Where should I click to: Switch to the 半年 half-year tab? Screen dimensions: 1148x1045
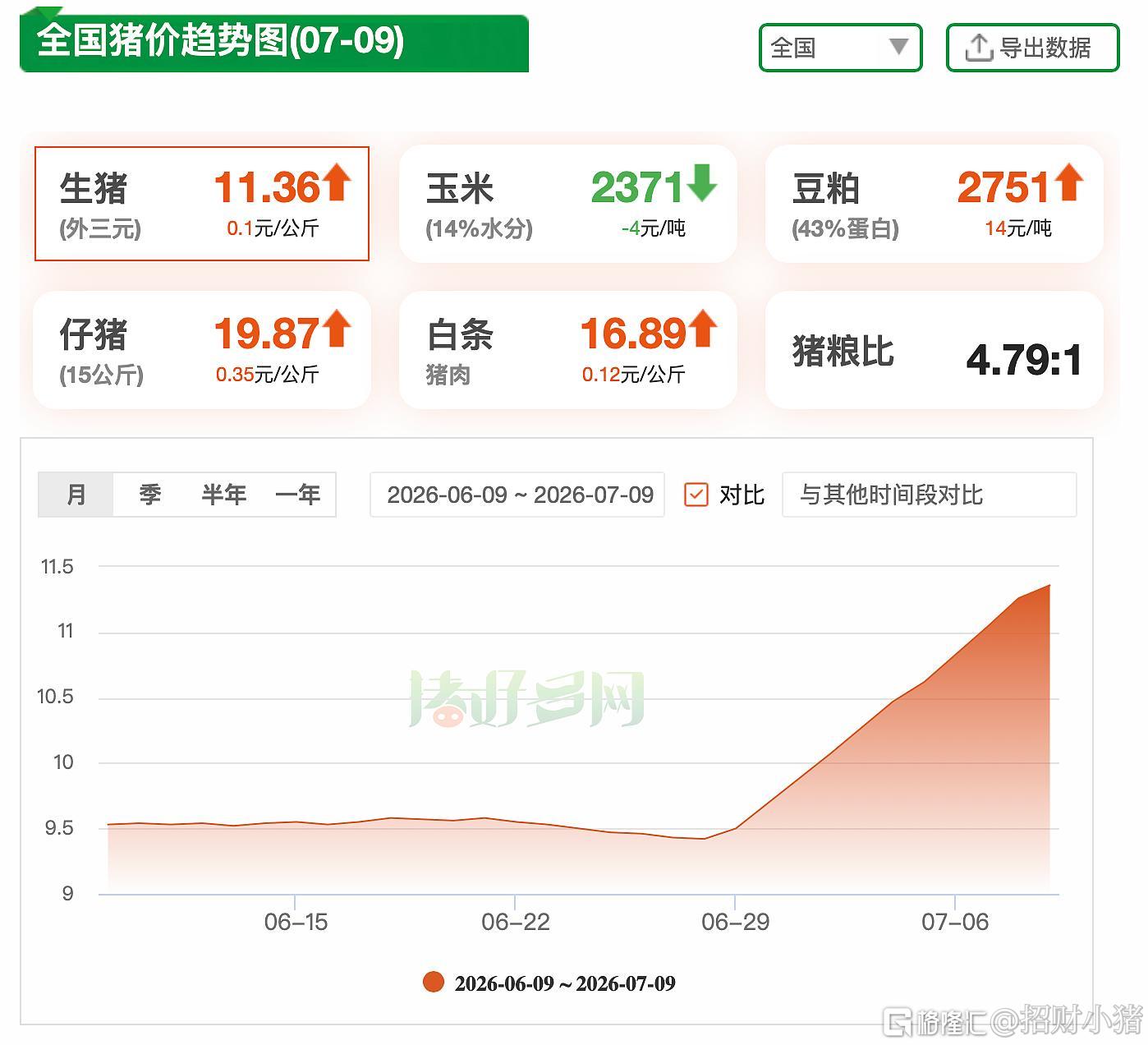[223, 495]
